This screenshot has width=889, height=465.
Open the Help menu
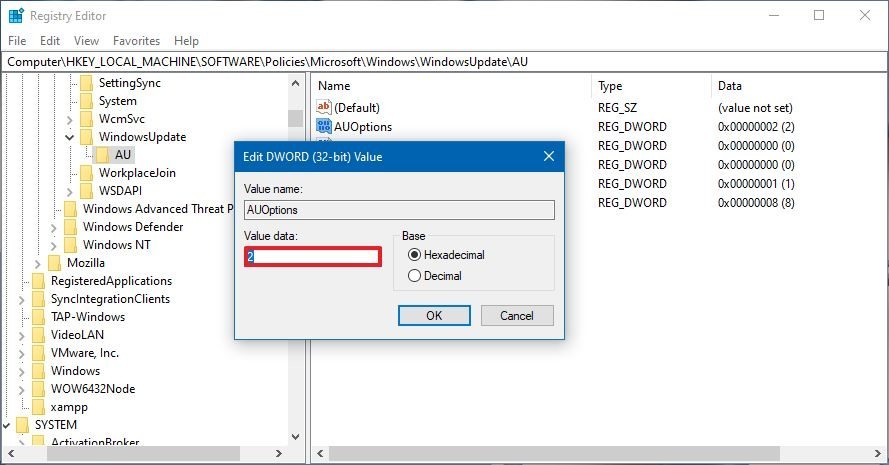186,41
